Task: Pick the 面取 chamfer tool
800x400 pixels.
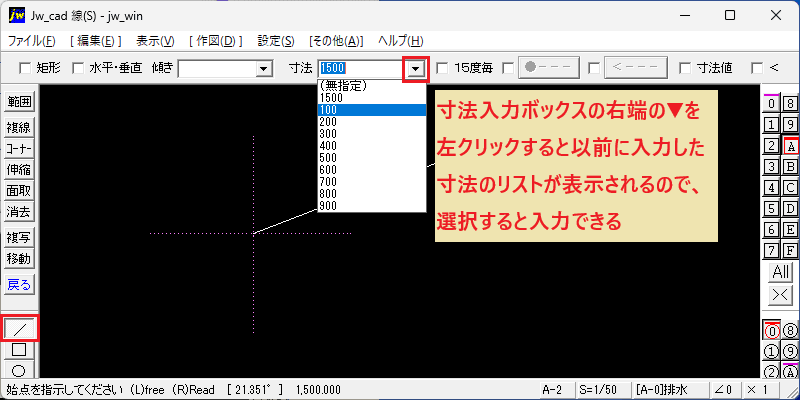Action: tap(19, 191)
